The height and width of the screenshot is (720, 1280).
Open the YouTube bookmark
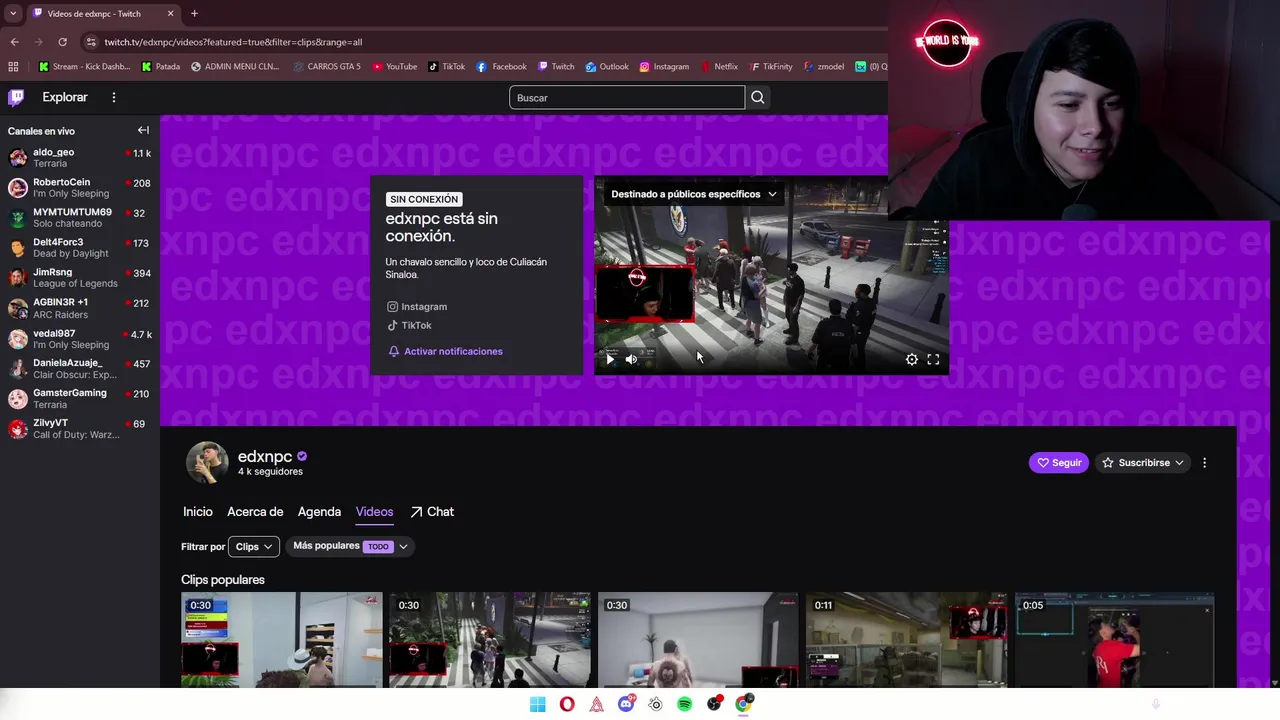(x=394, y=67)
